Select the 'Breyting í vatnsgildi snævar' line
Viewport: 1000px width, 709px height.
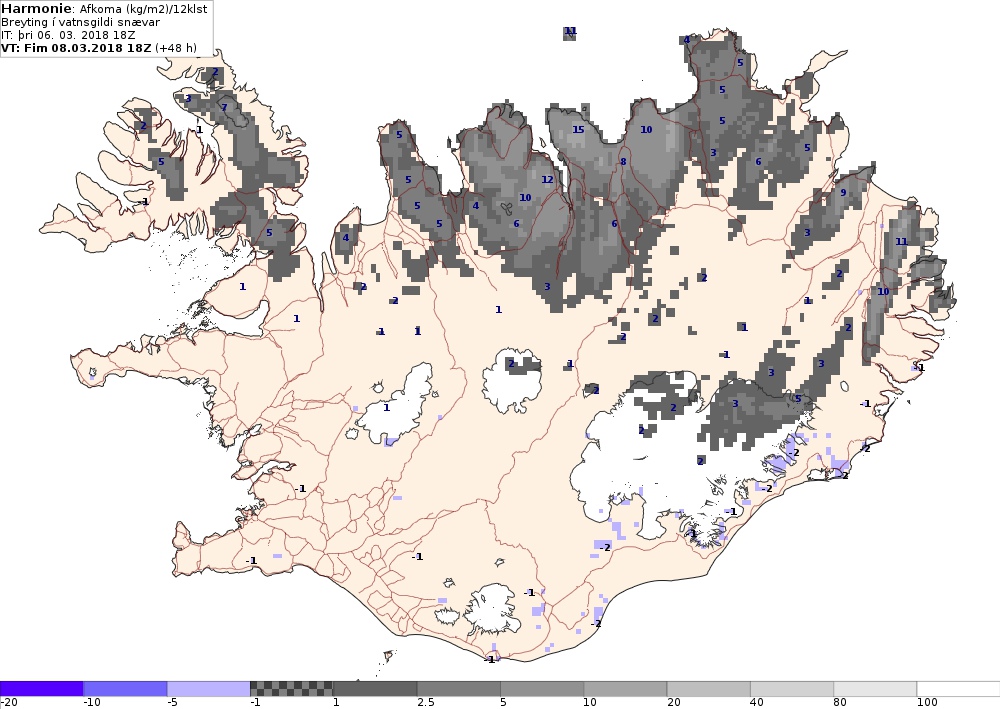click(80, 22)
